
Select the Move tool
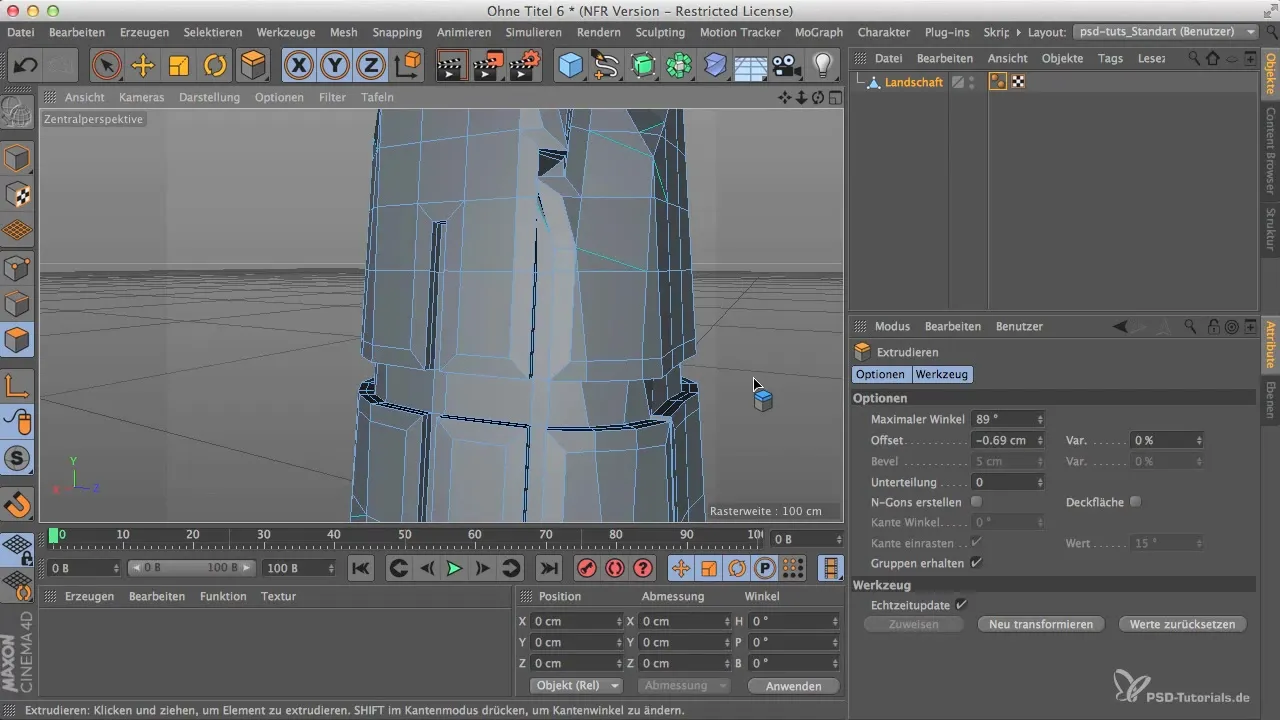pos(143,66)
